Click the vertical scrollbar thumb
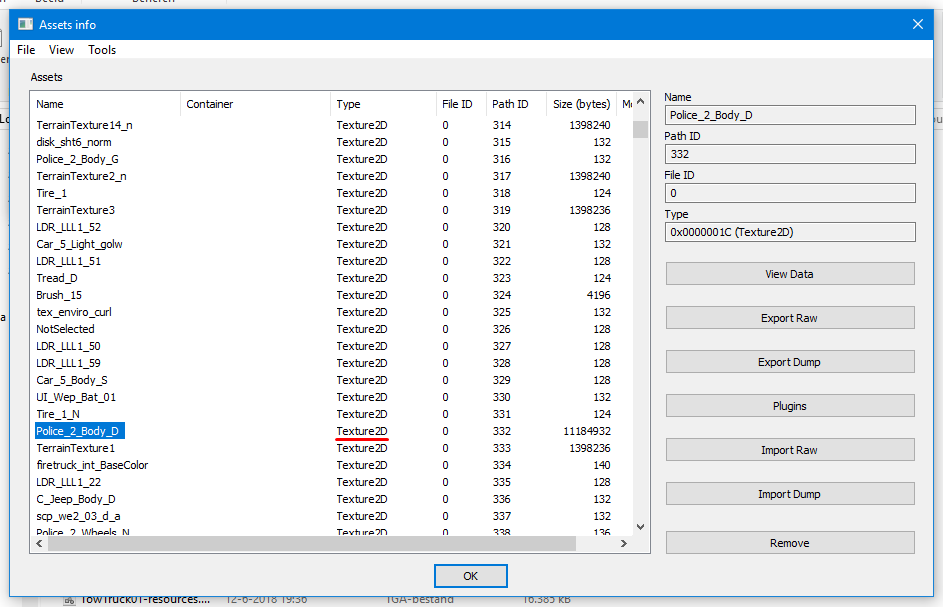The width and height of the screenshot is (943, 607). click(x=640, y=129)
